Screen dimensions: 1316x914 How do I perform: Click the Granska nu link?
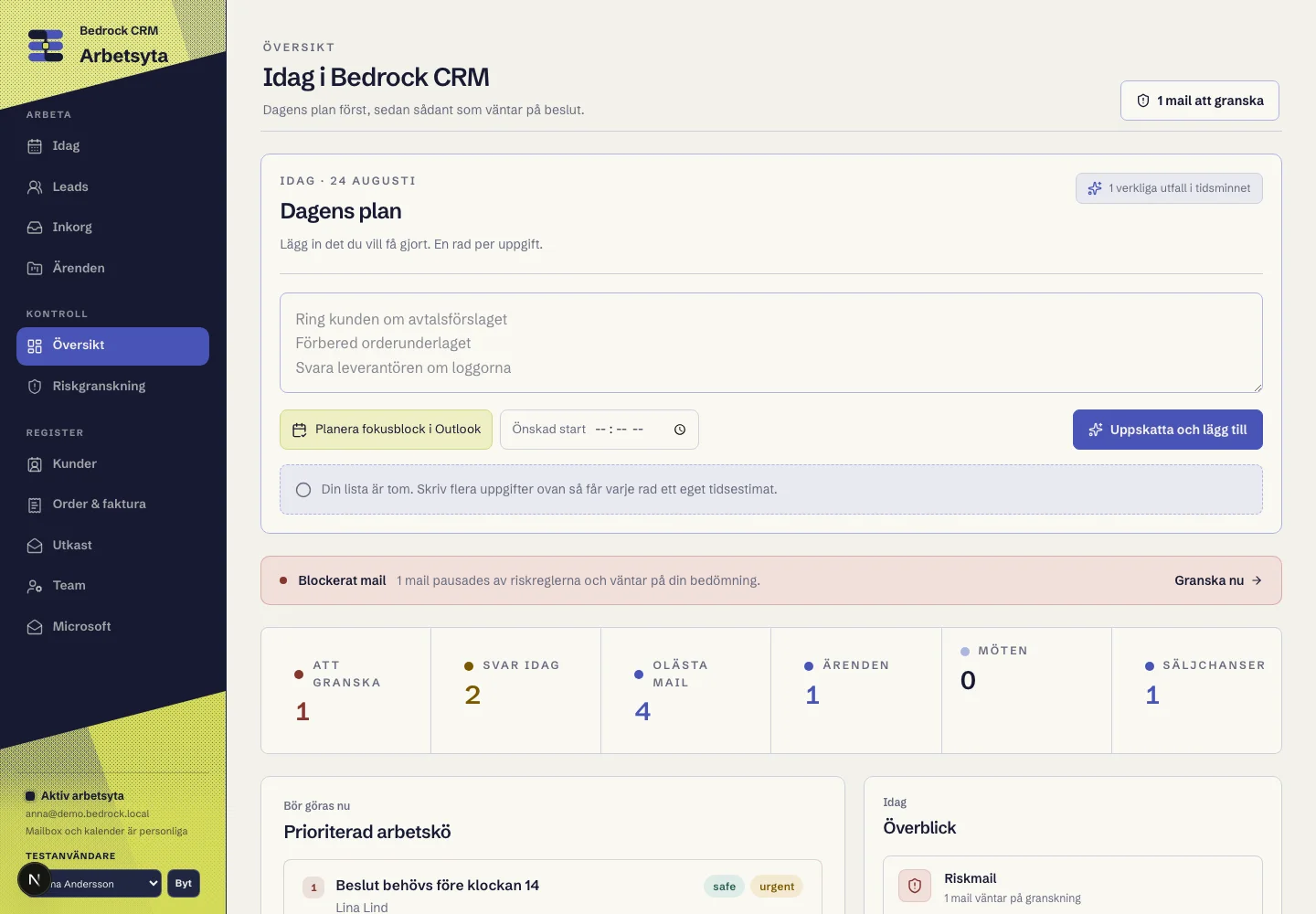[x=1218, y=580]
